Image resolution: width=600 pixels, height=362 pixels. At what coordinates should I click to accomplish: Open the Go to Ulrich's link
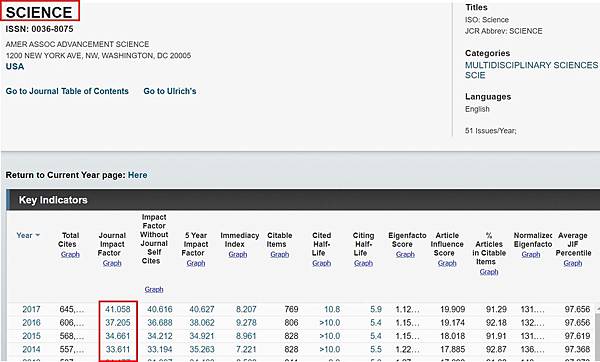coord(170,91)
